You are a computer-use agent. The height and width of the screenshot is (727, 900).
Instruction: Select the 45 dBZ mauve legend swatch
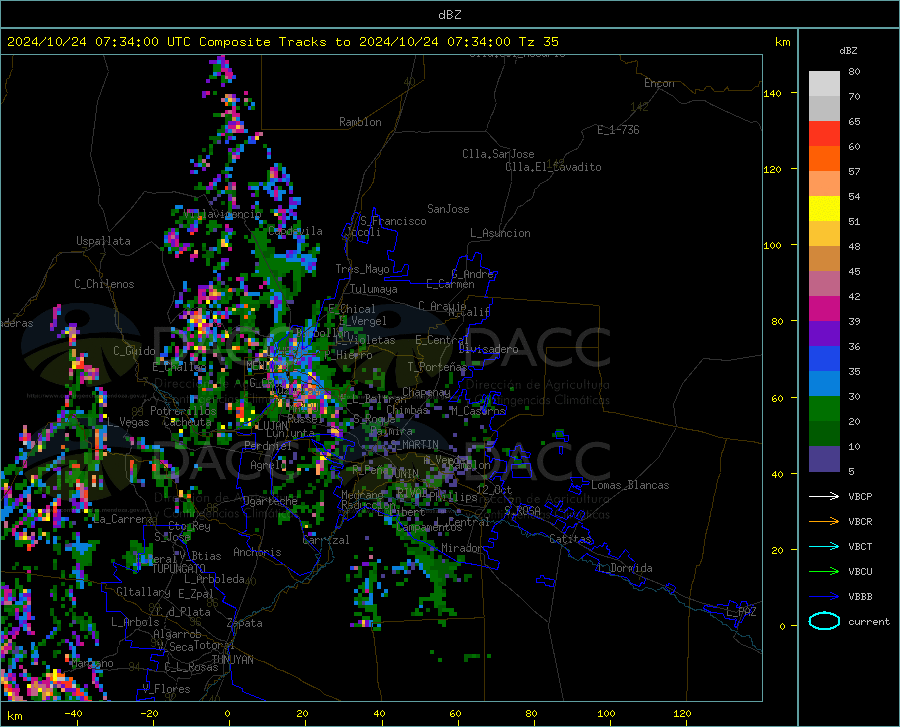pyautogui.click(x=824, y=284)
